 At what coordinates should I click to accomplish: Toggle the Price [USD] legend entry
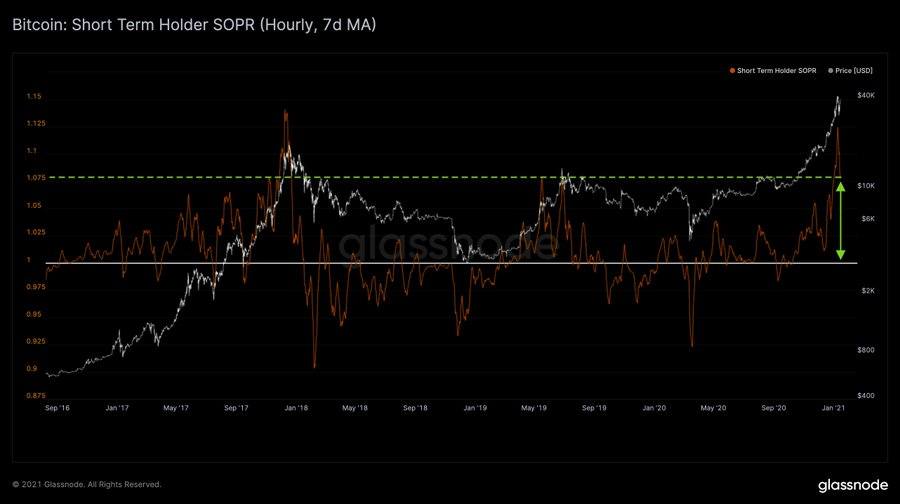[850, 71]
